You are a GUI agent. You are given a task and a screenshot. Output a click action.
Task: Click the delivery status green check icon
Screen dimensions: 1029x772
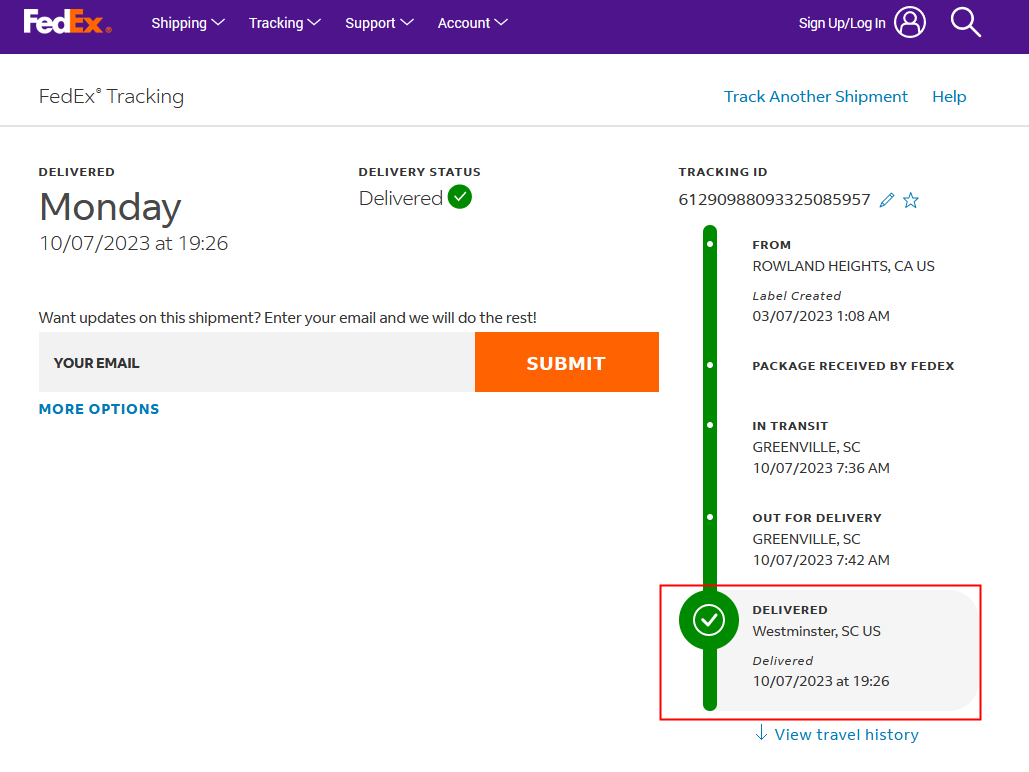pyautogui.click(x=460, y=197)
